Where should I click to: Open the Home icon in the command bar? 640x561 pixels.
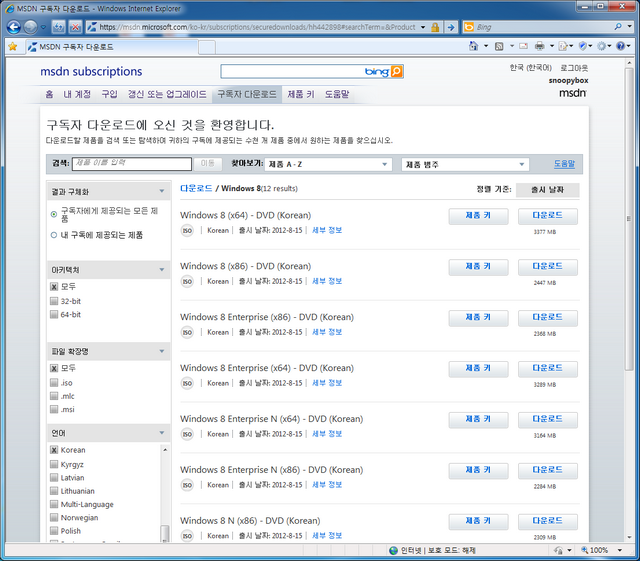[473, 46]
